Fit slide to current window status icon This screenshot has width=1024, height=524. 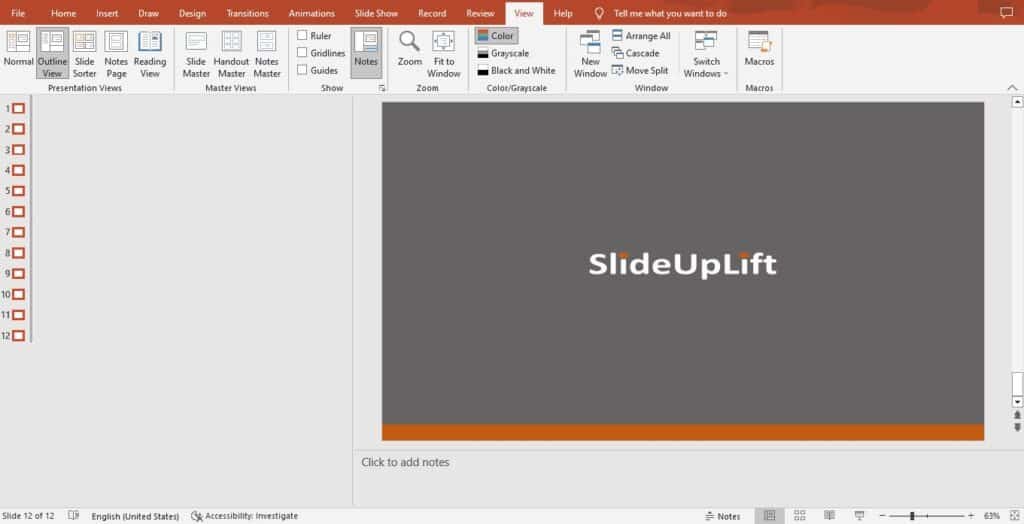coord(1013,516)
